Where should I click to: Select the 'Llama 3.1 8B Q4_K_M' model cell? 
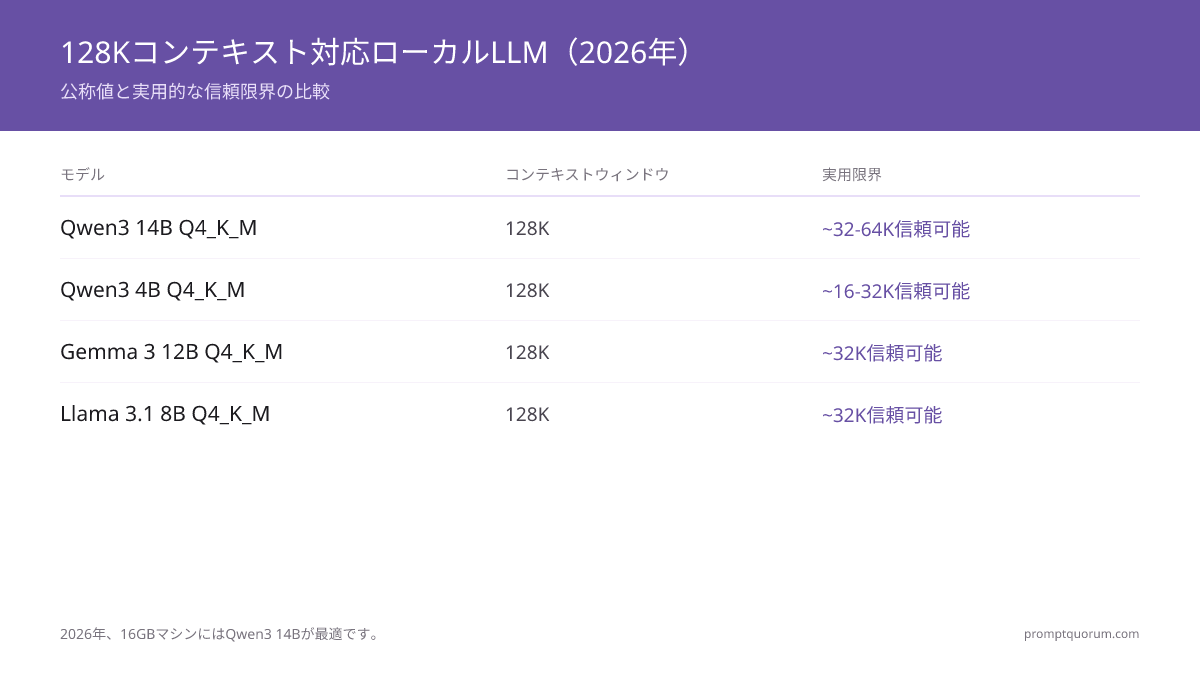click(165, 414)
